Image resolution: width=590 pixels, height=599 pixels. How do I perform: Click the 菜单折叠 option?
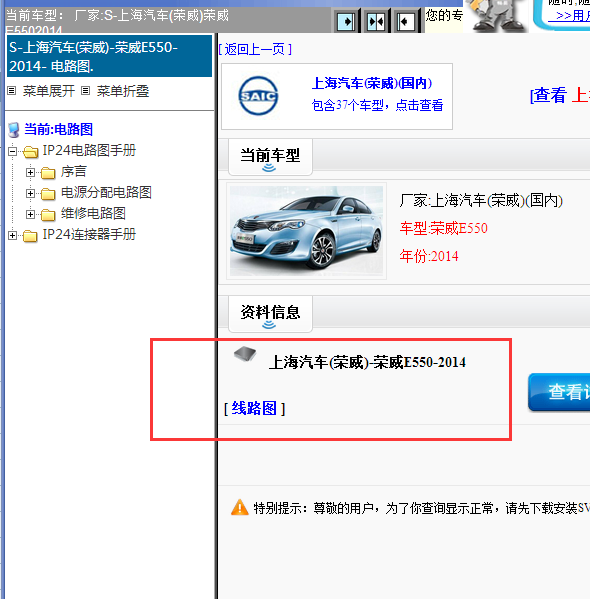click(x=123, y=91)
